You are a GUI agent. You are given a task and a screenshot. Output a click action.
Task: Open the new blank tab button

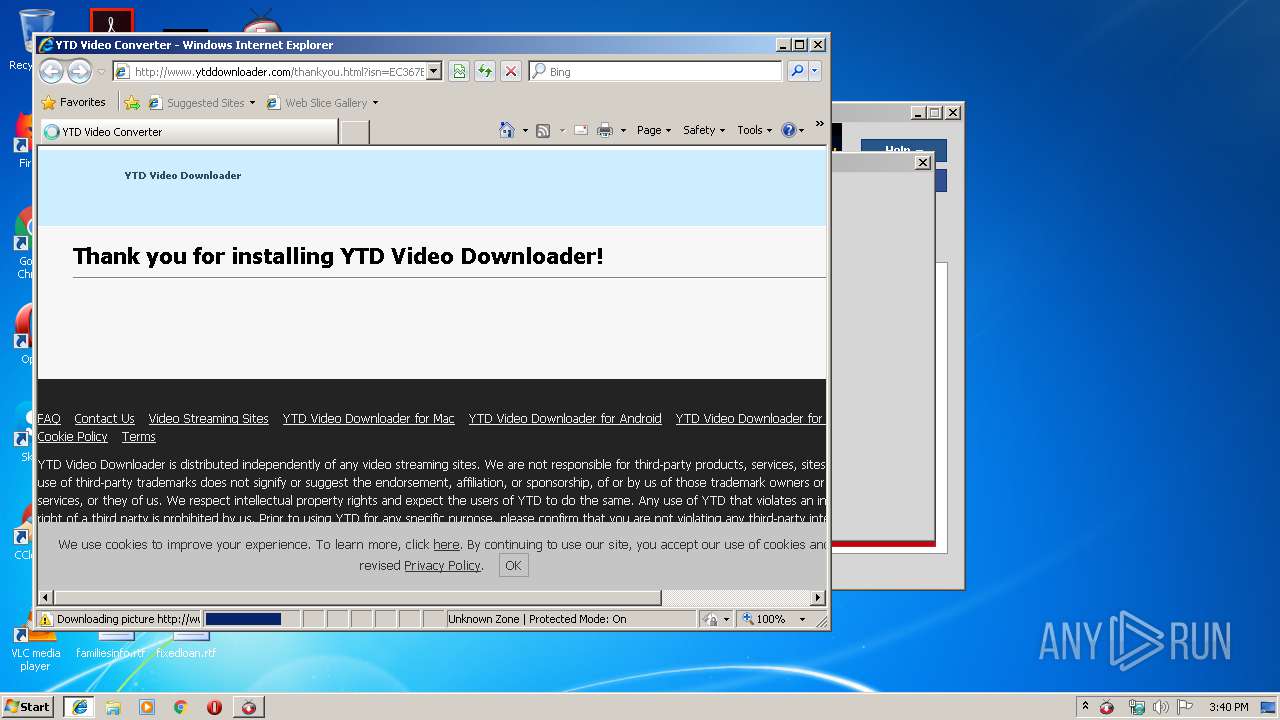pos(354,131)
